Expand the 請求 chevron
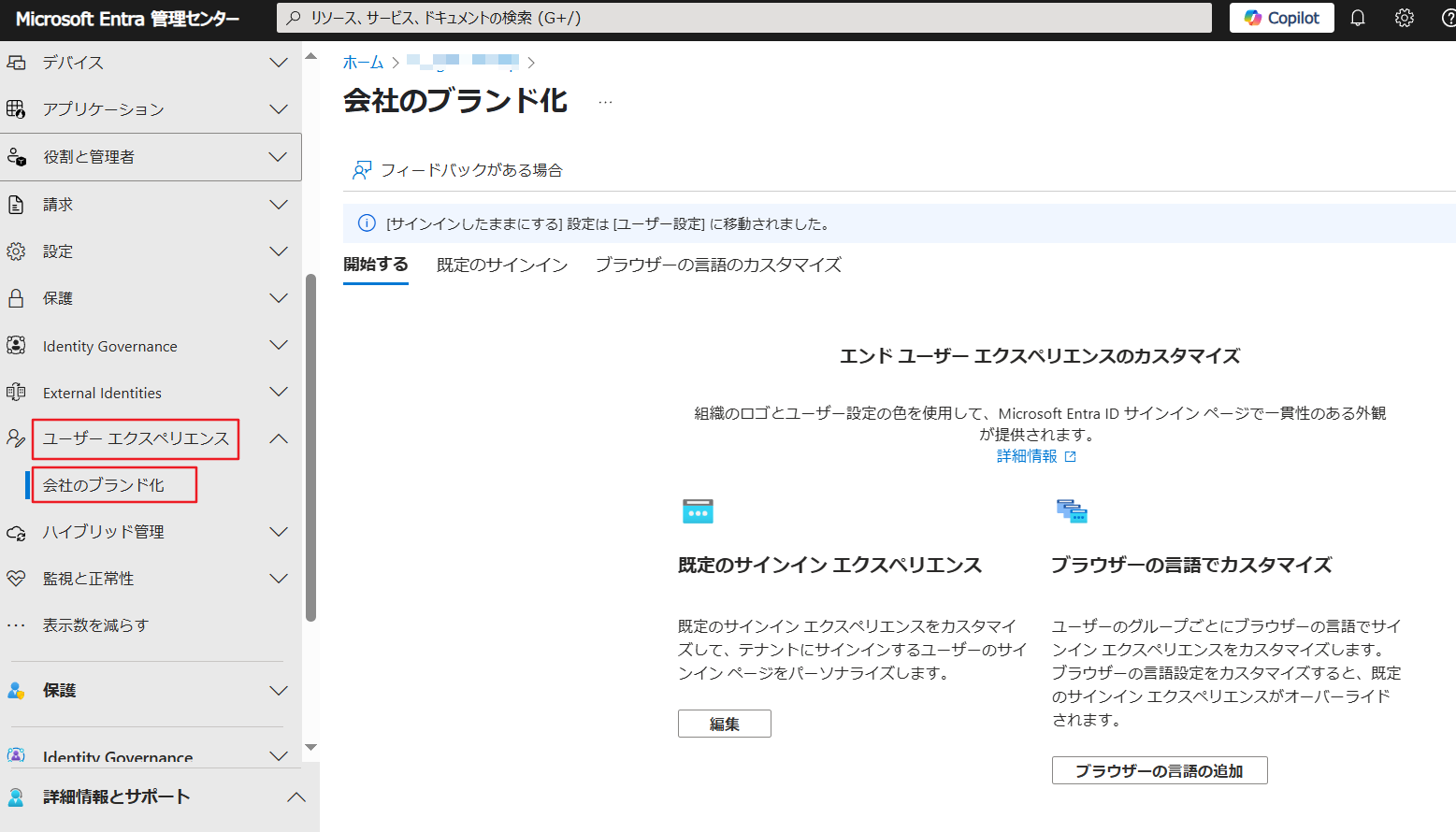Viewport: 1456px width, 832px height. [279, 205]
